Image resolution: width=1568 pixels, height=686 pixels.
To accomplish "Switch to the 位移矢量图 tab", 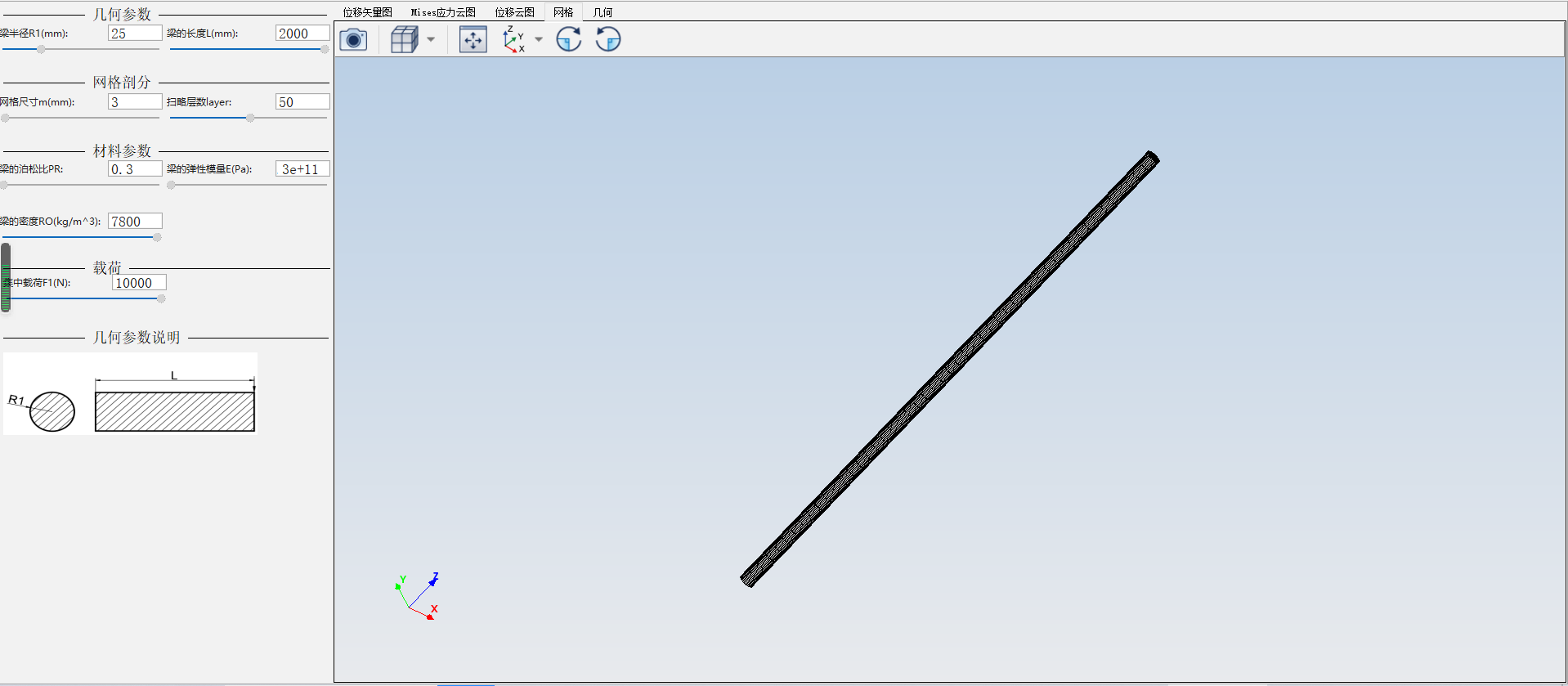I will tap(367, 12).
